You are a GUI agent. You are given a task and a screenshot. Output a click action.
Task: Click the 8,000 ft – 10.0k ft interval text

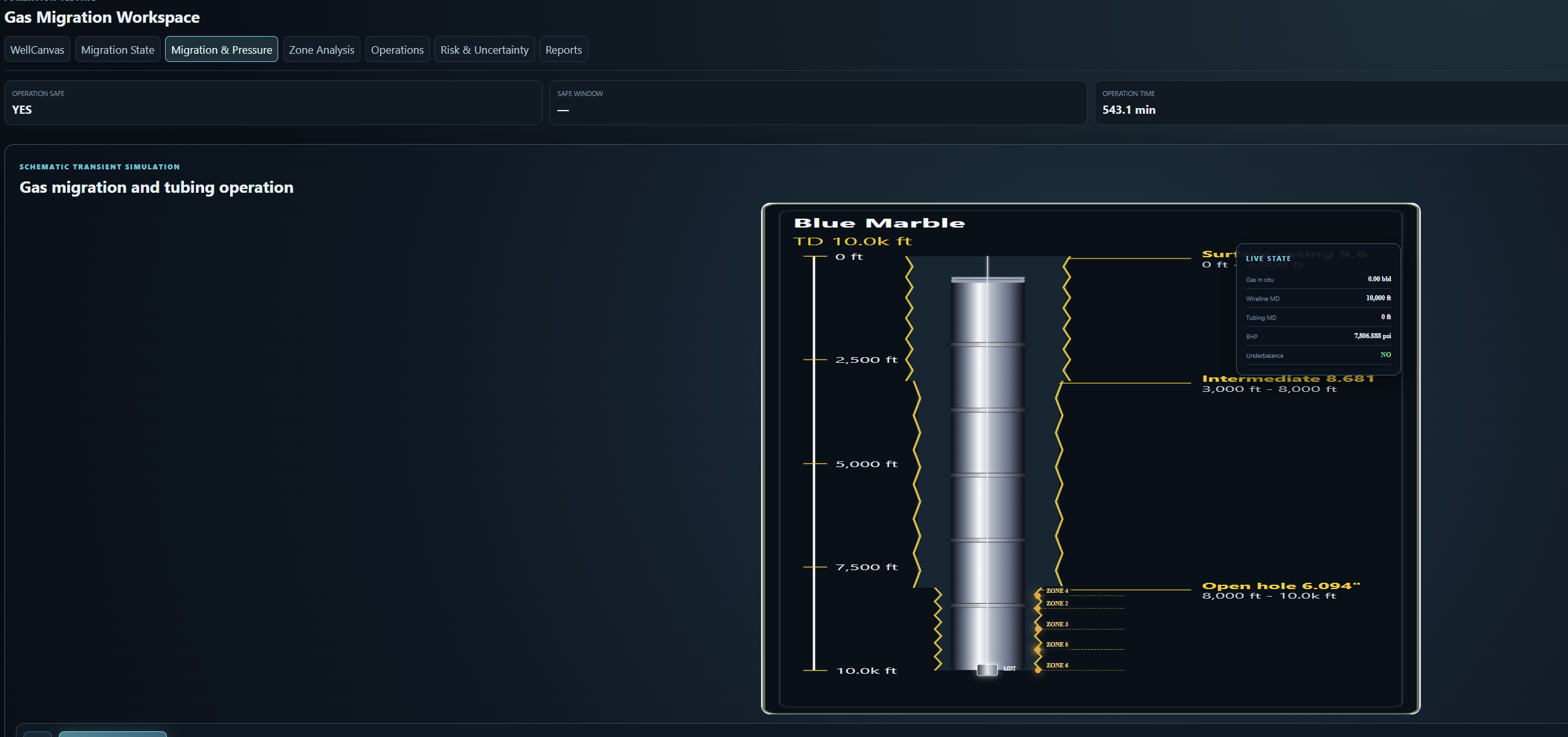(1269, 596)
